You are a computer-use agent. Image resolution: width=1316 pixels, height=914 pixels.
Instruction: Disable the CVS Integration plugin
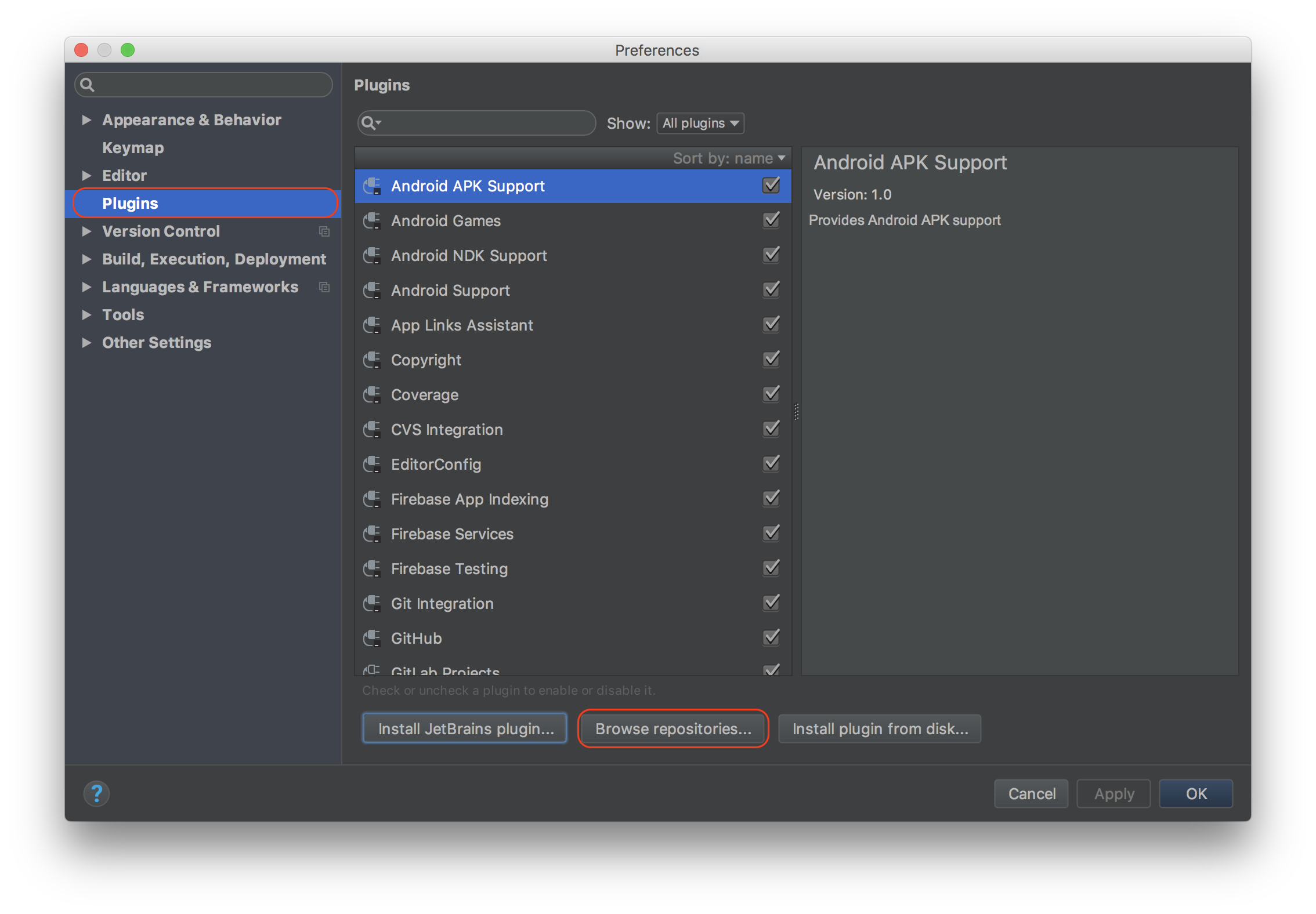pyautogui.click(x=771, y=429)
